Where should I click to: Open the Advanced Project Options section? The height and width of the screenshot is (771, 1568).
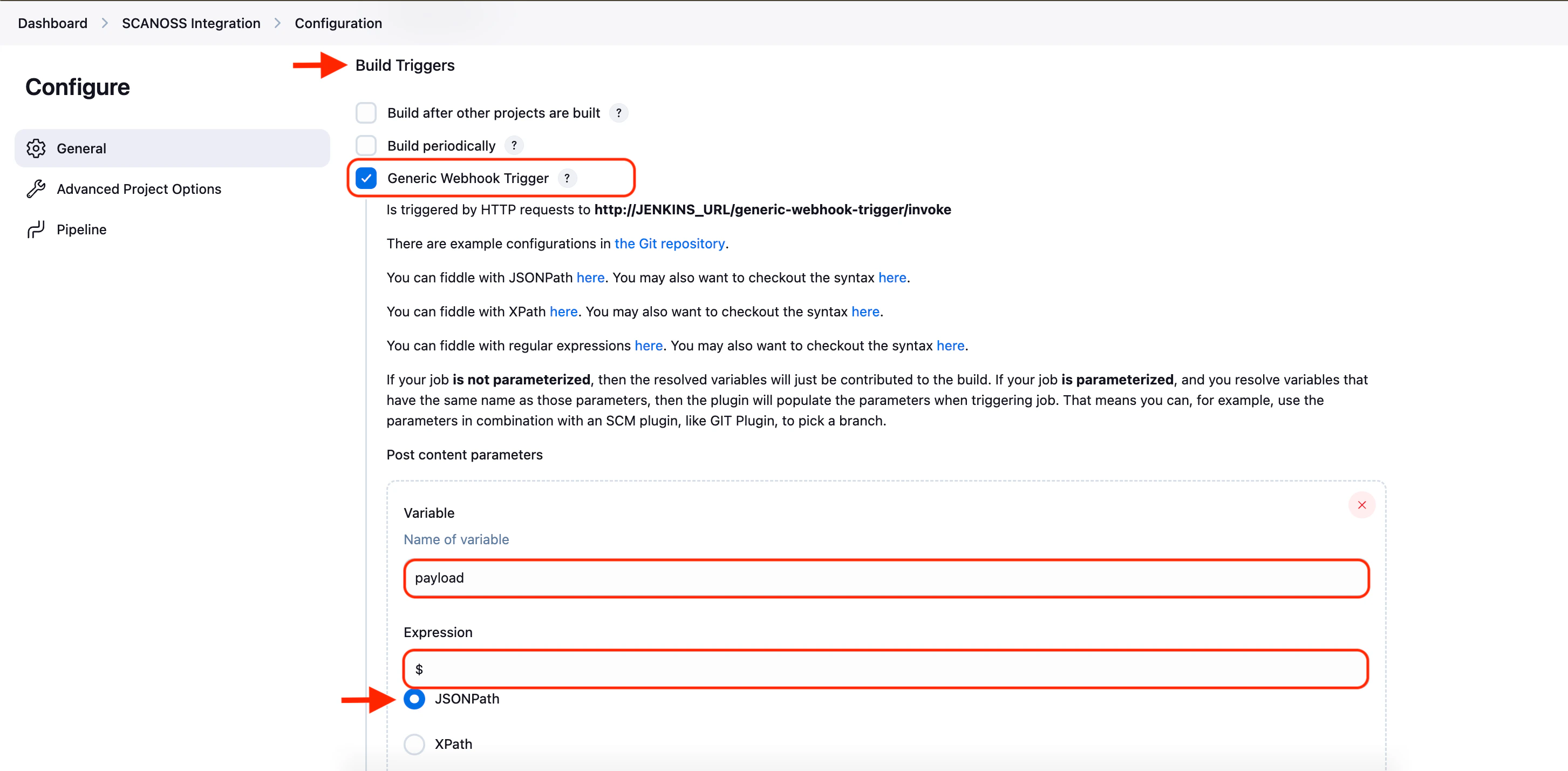pyautogui.click(x=139, y=189)
